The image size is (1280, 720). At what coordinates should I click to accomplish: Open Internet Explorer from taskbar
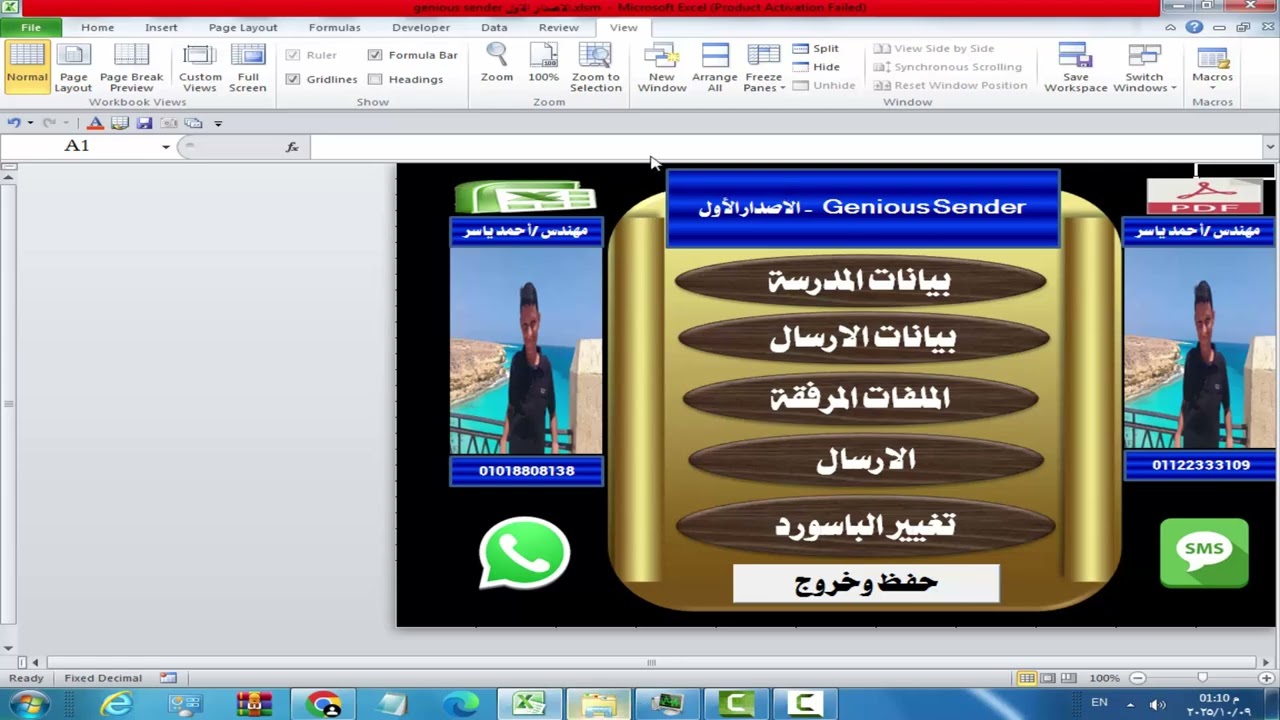click(x=116, y=704)
